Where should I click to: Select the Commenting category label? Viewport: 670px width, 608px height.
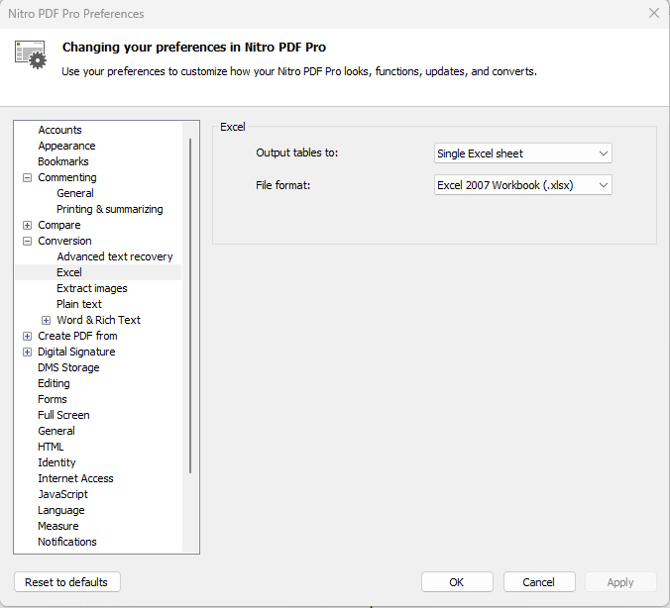67,177
